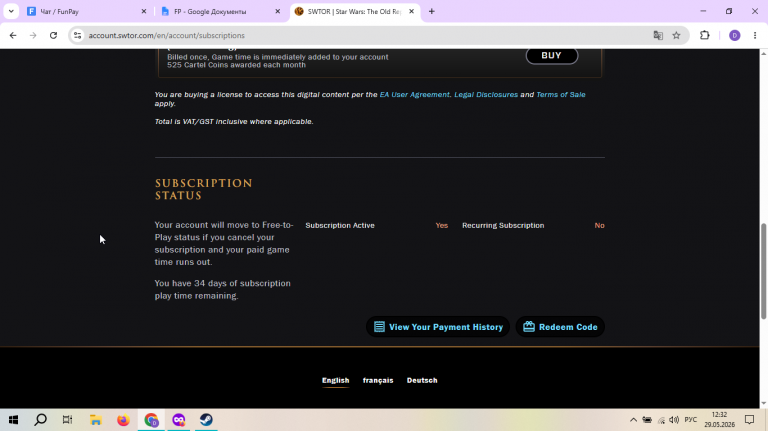This screenshot has height=431, width=768.
Task: Switch to the FP Google Docs tab
Action: pos(220,11)
